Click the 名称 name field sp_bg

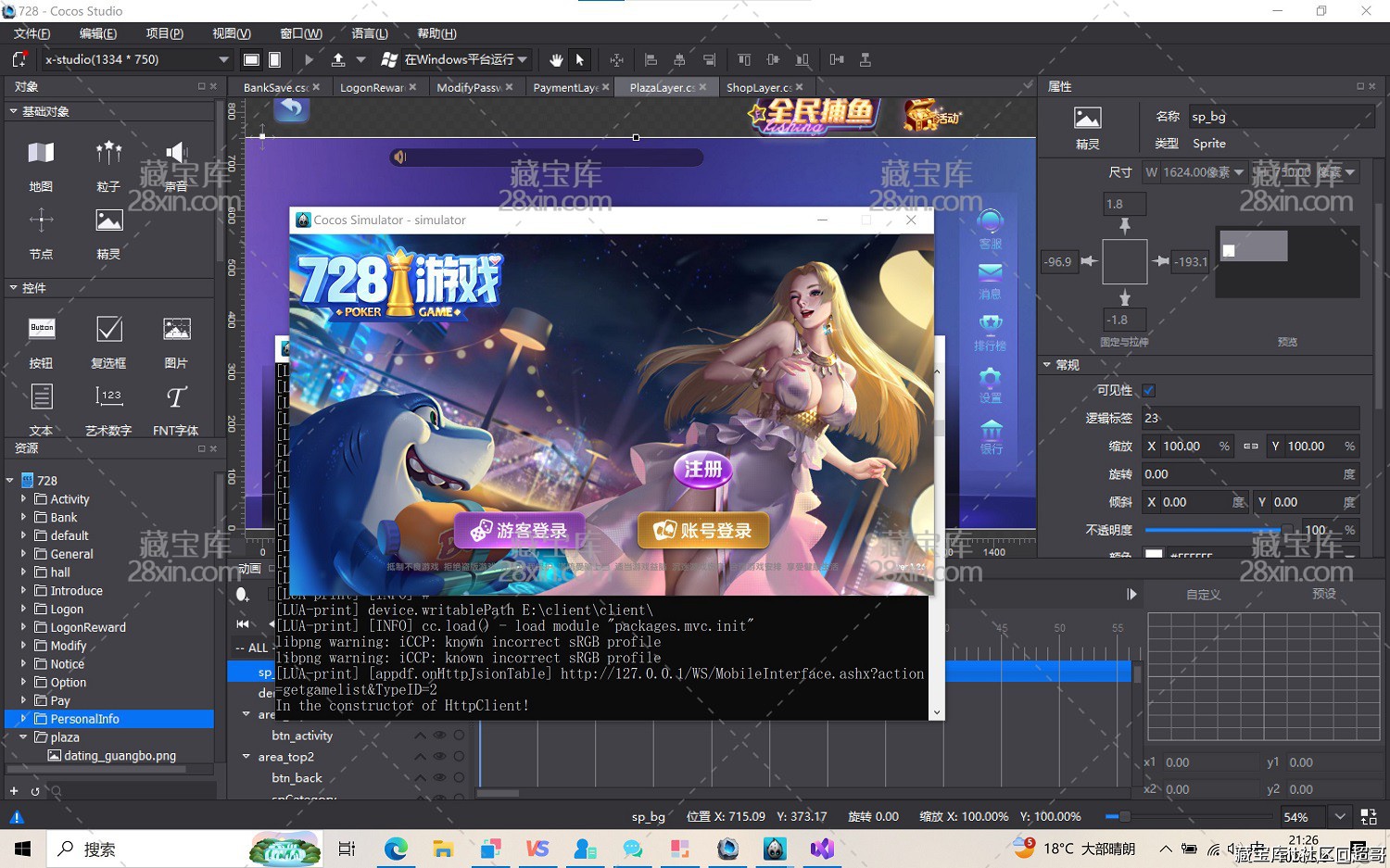(1280, 117)
